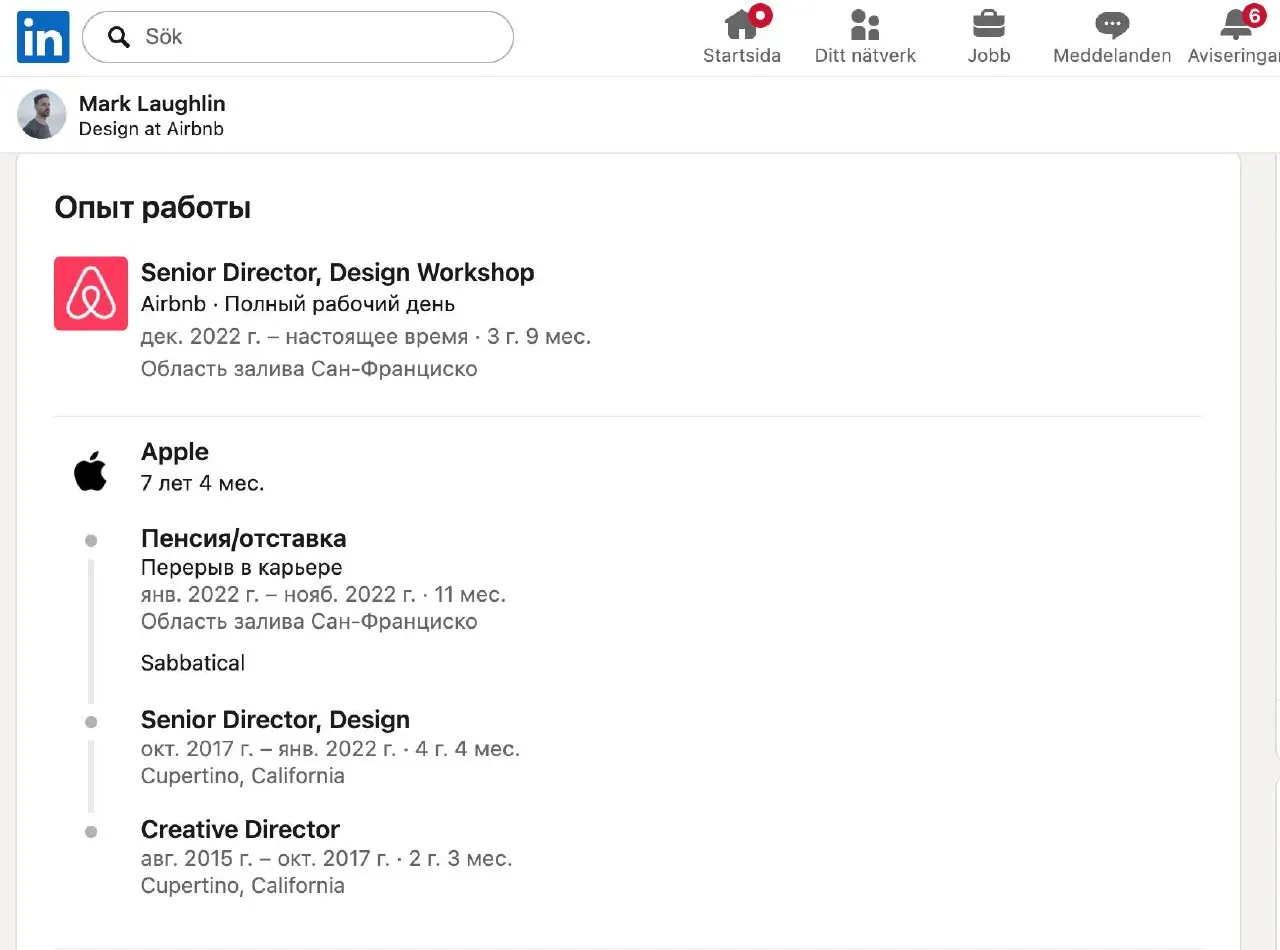1280x950 pixels.
Task: Select the Опыт работы section heading
Action: [x=153, y=208]
